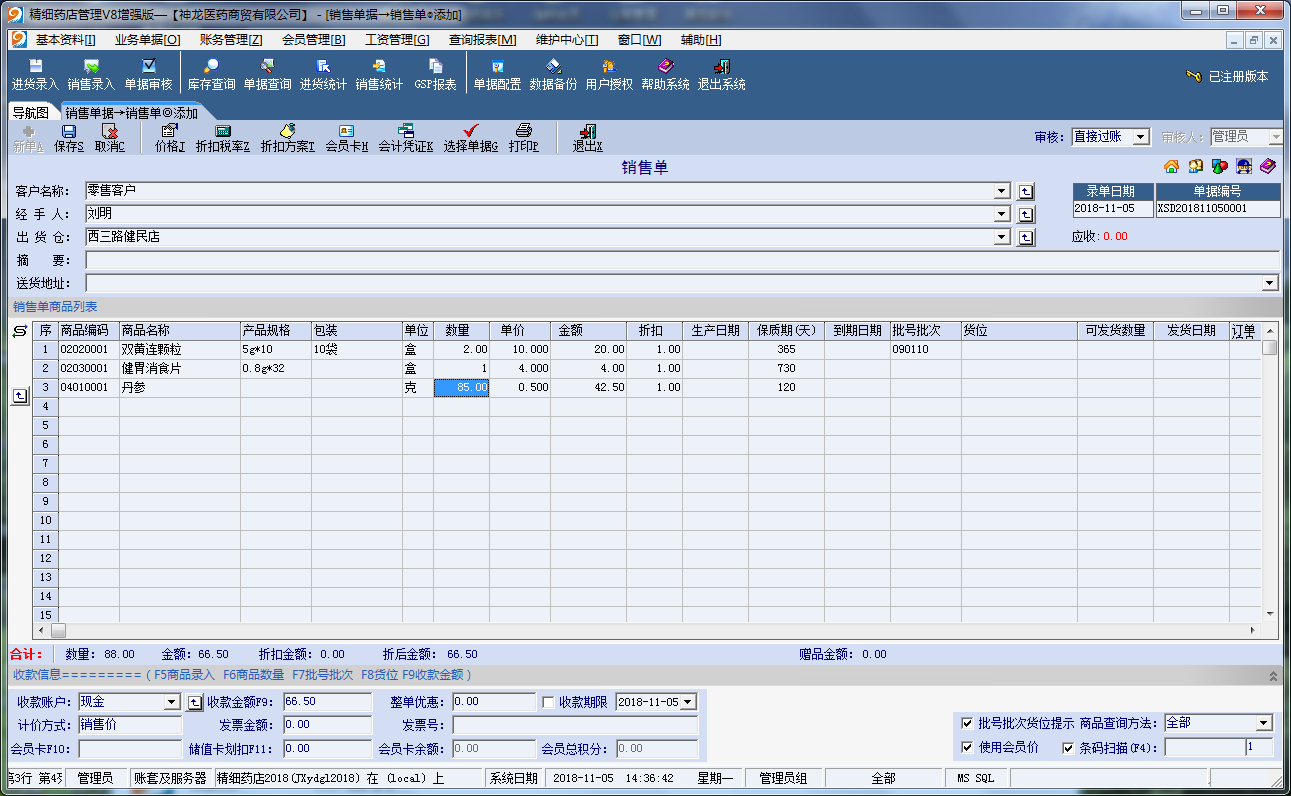Click lookup button next to 客户名称 field
This screenshot has width=1291, height=796.
pyautogui.click(x=1026, y=191)
